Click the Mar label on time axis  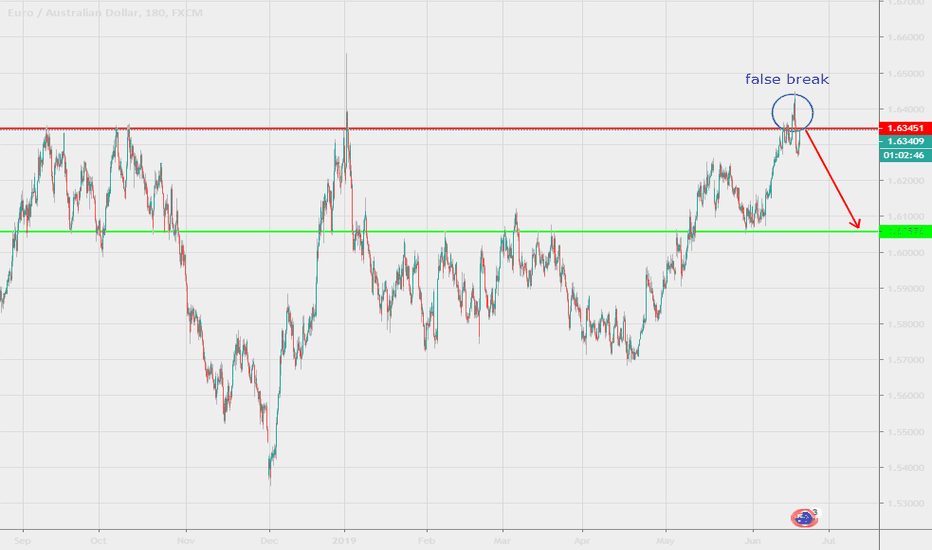coord(502,540)
